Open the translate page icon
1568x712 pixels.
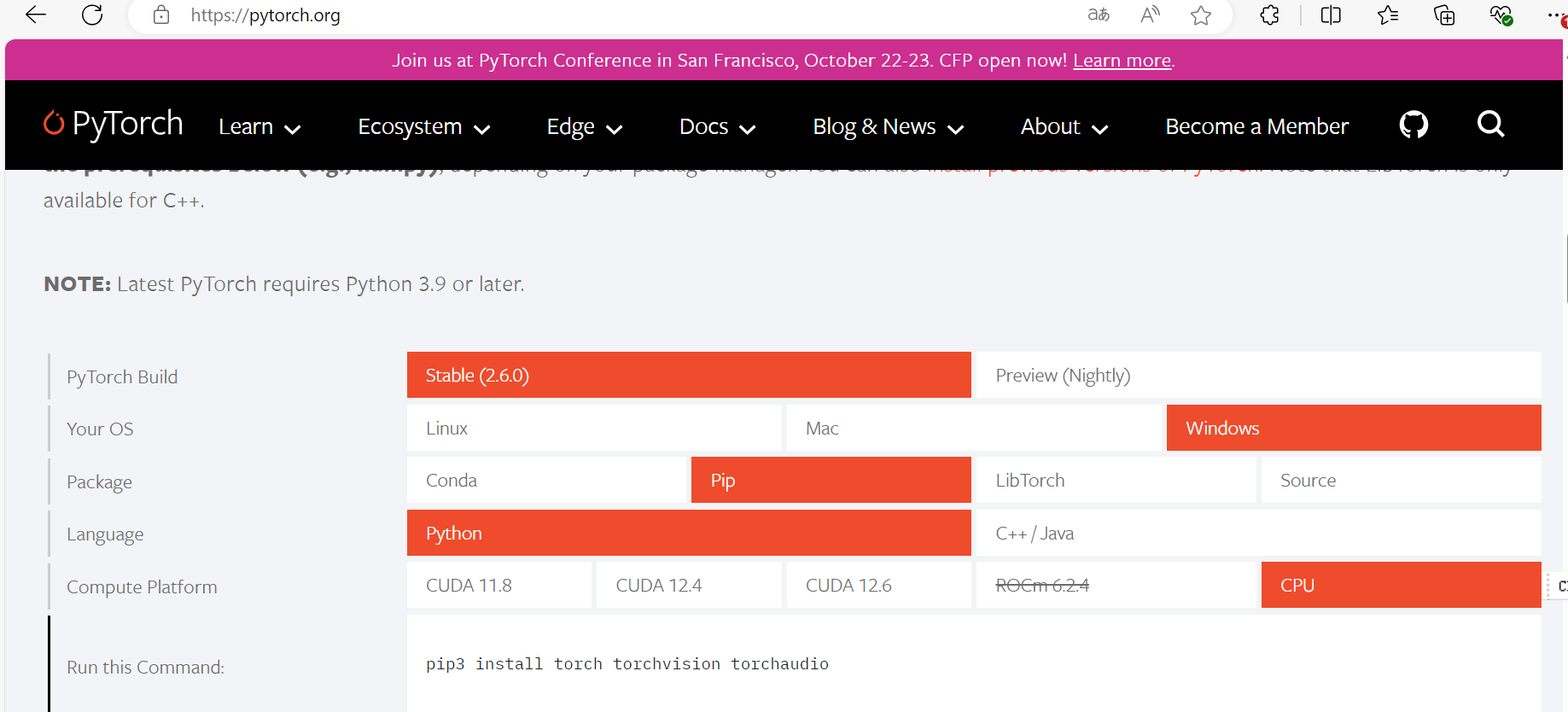pyautogui.click(x=1099, y=15)
